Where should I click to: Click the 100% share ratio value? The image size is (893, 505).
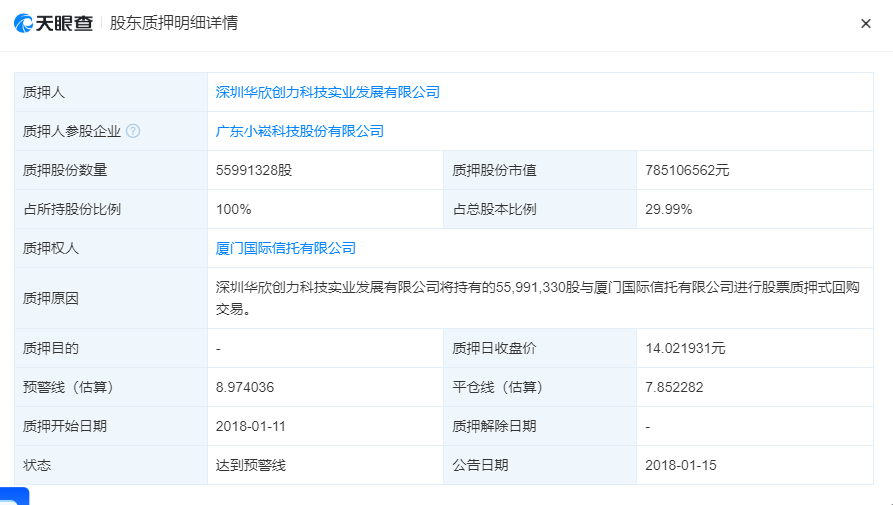[234, 210]
